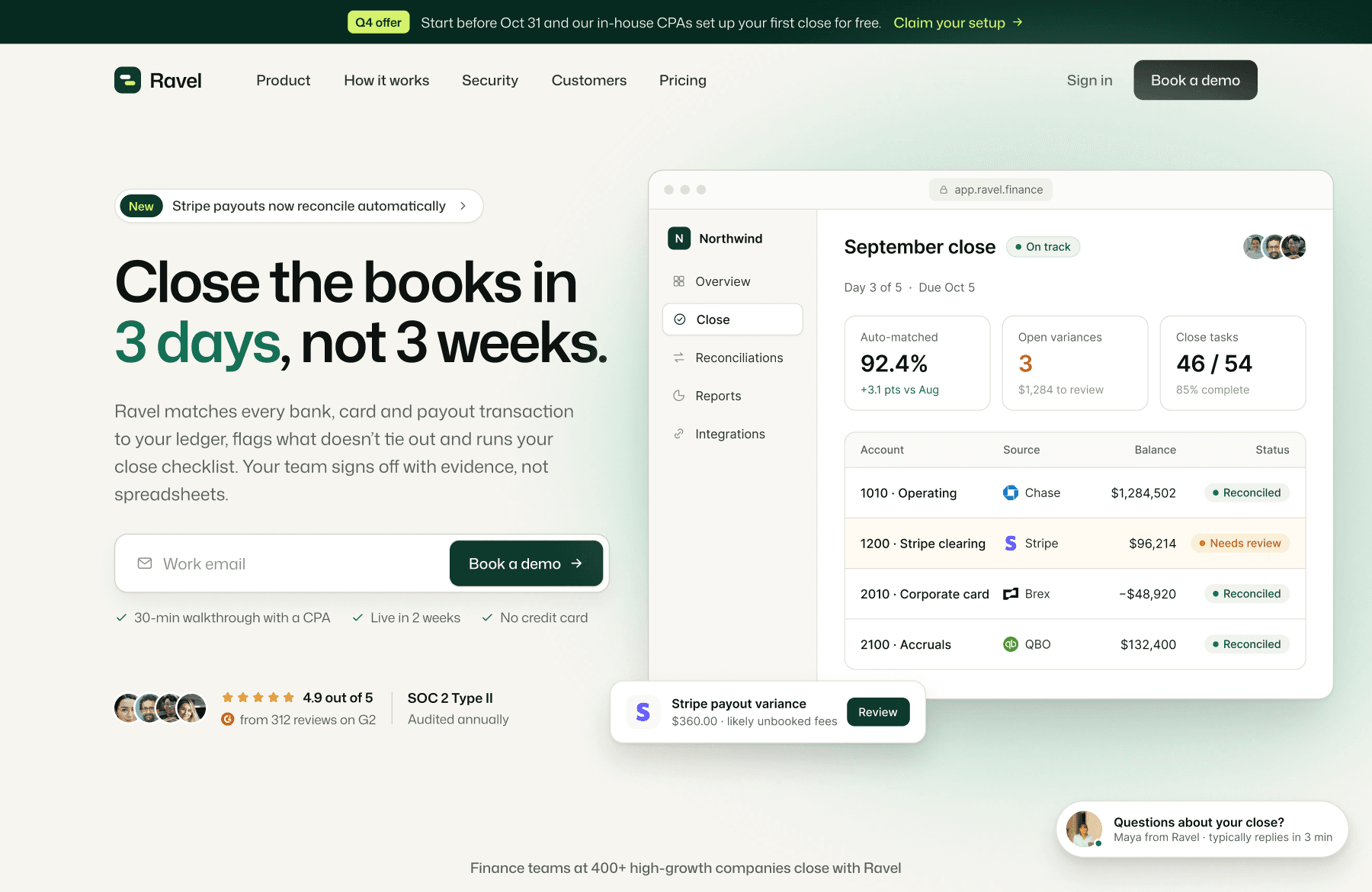Click the Stripe logo in 1200 row
Viewport: 1372px width, 892px height.
tap(1011, 543)
